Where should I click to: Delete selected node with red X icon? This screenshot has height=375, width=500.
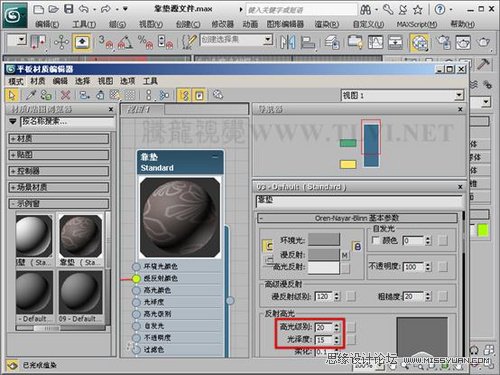click(x=65, y=95)
